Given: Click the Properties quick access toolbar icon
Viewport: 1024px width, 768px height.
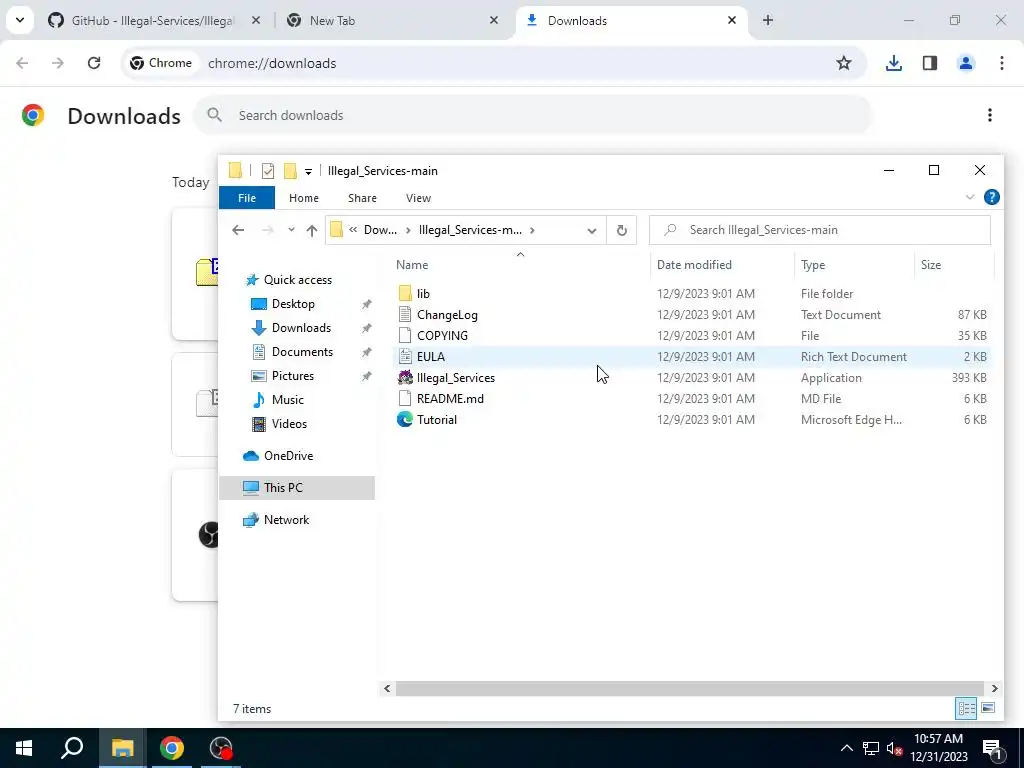Looking at the screenshot, I should pos(268,171).
